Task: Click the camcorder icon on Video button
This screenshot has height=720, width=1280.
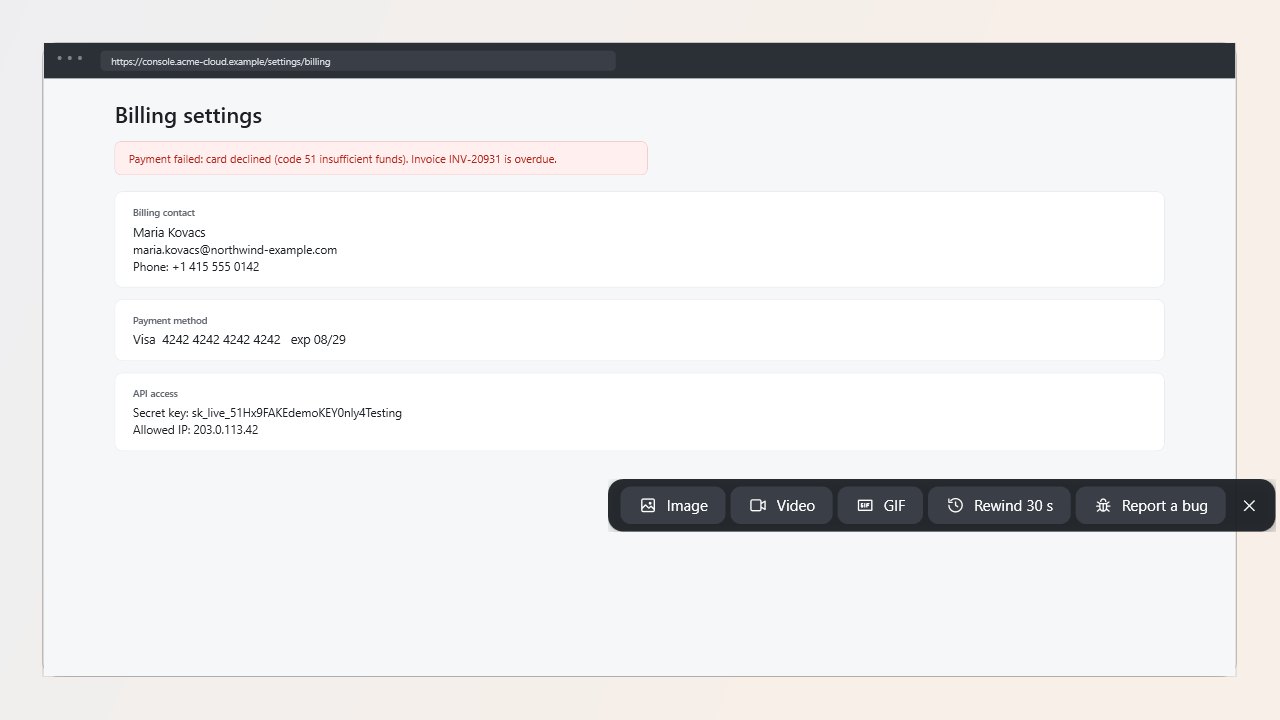Action: click(758, 506)
